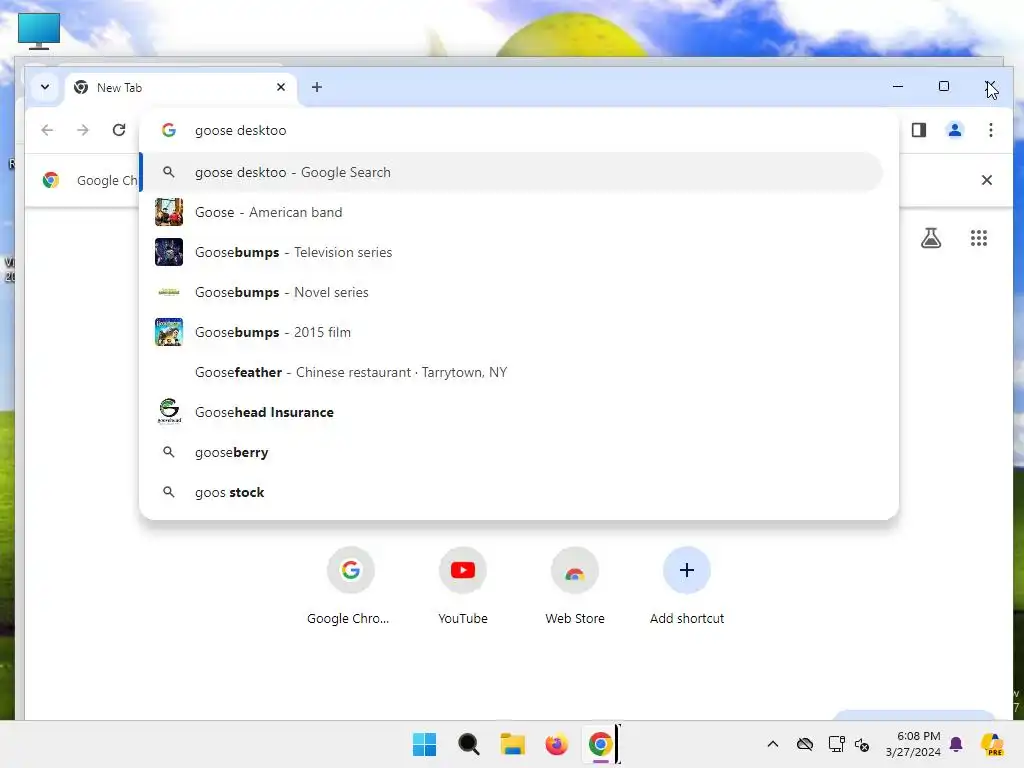
Task: Click Chrome icon in taskbar
Action: [600, 744]
